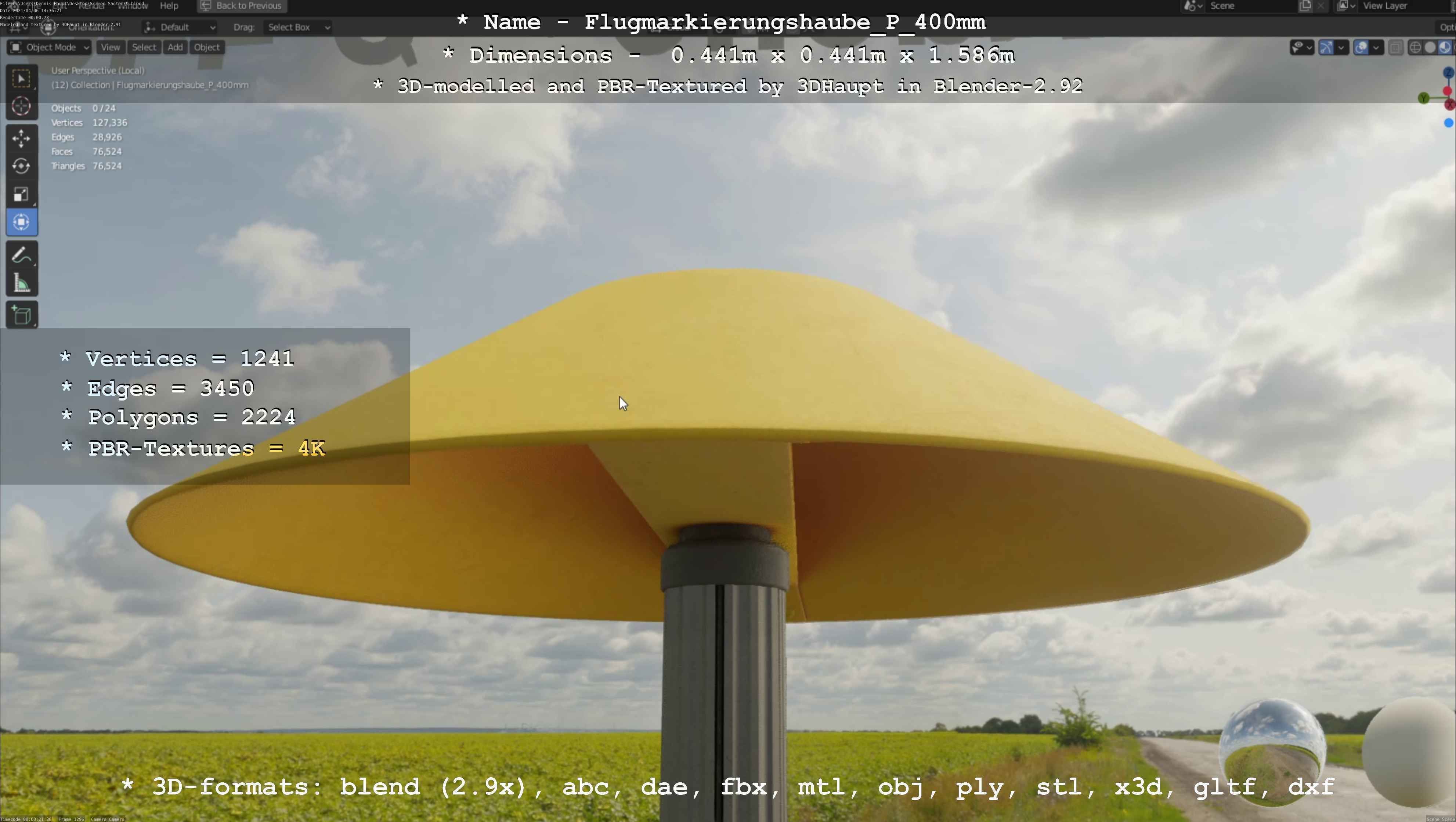Select the highlighted Transform tool
The image size is (1456, 822).
[x=21, y=222]
